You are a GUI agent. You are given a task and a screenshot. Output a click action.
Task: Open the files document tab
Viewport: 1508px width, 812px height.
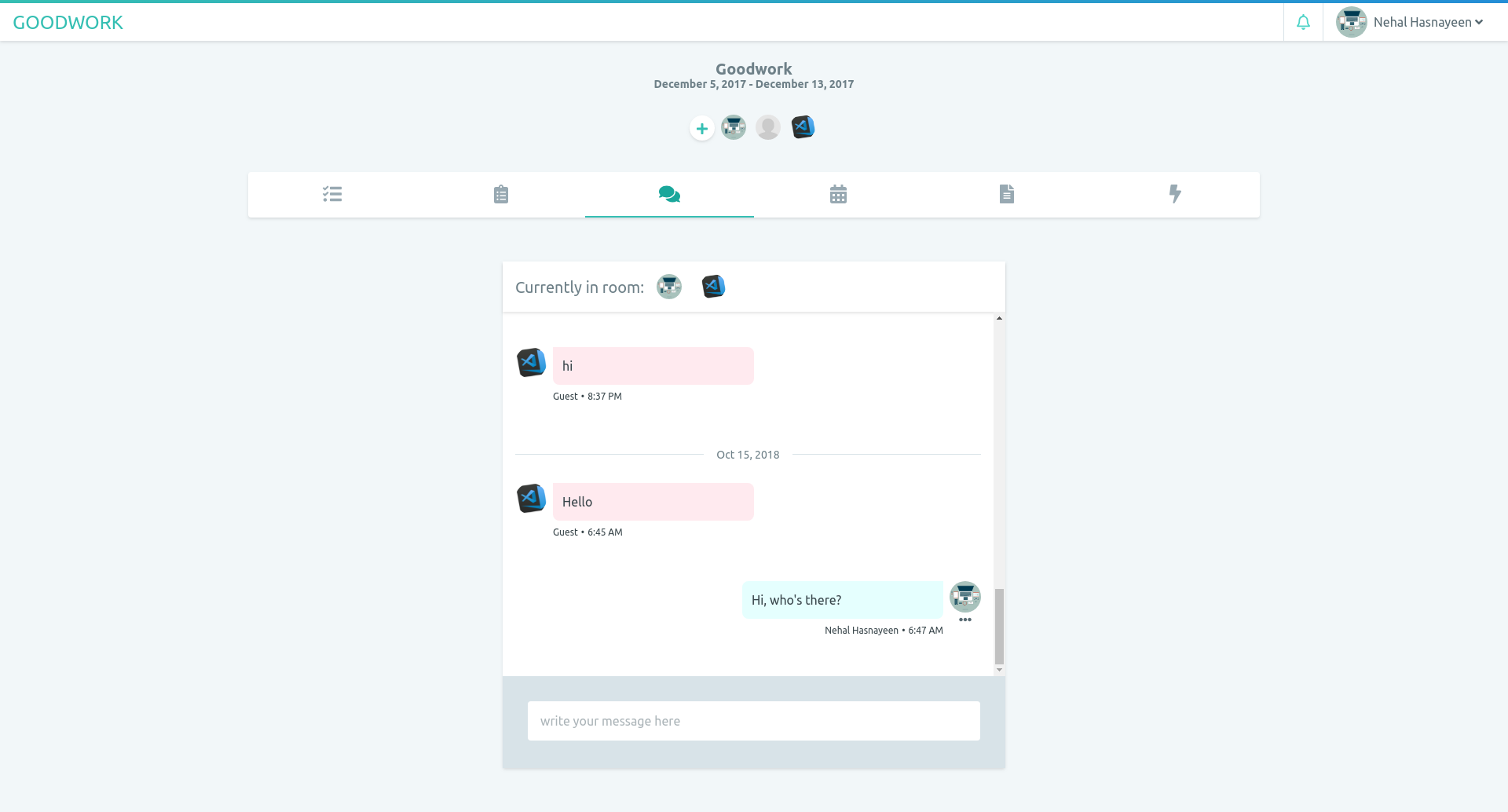tap(1007, 194)
